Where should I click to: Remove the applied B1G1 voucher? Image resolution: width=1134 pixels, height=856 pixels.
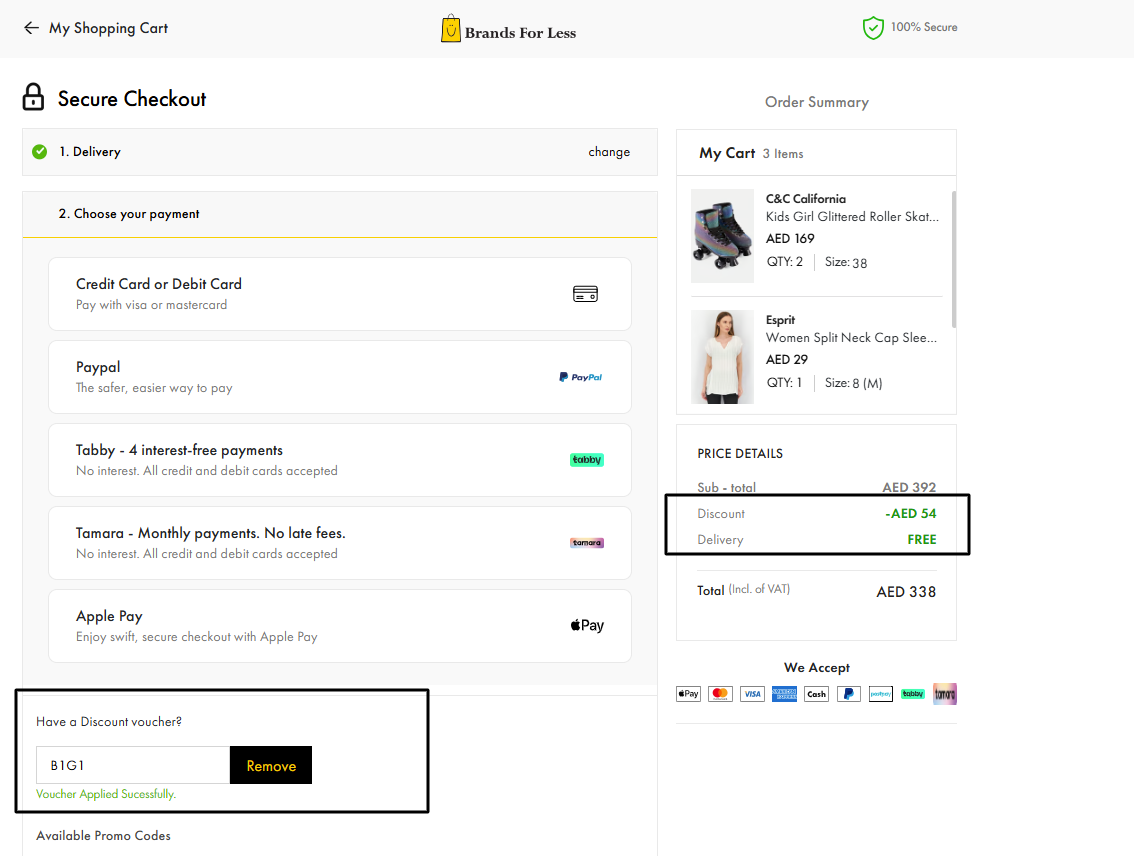[x=271, y=766]
